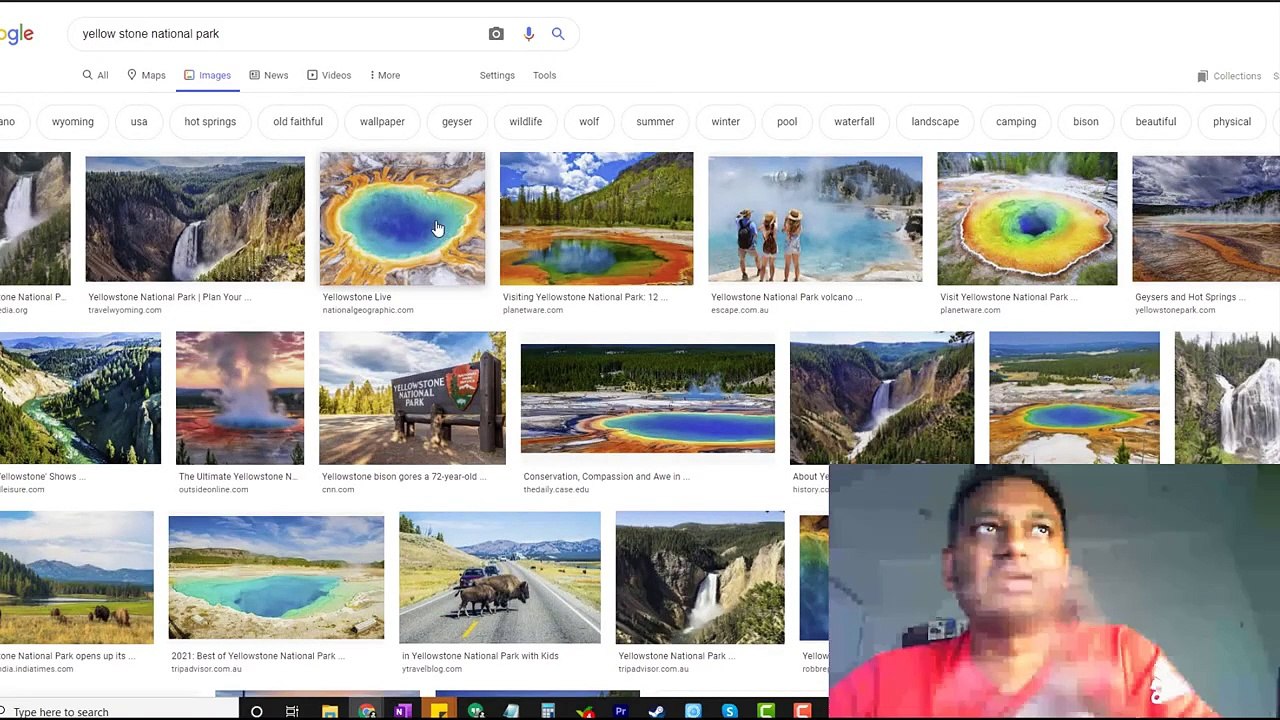The image size is (1280, 720).
Task: Switch to the All results tab
Action: (x=95, y=75)
